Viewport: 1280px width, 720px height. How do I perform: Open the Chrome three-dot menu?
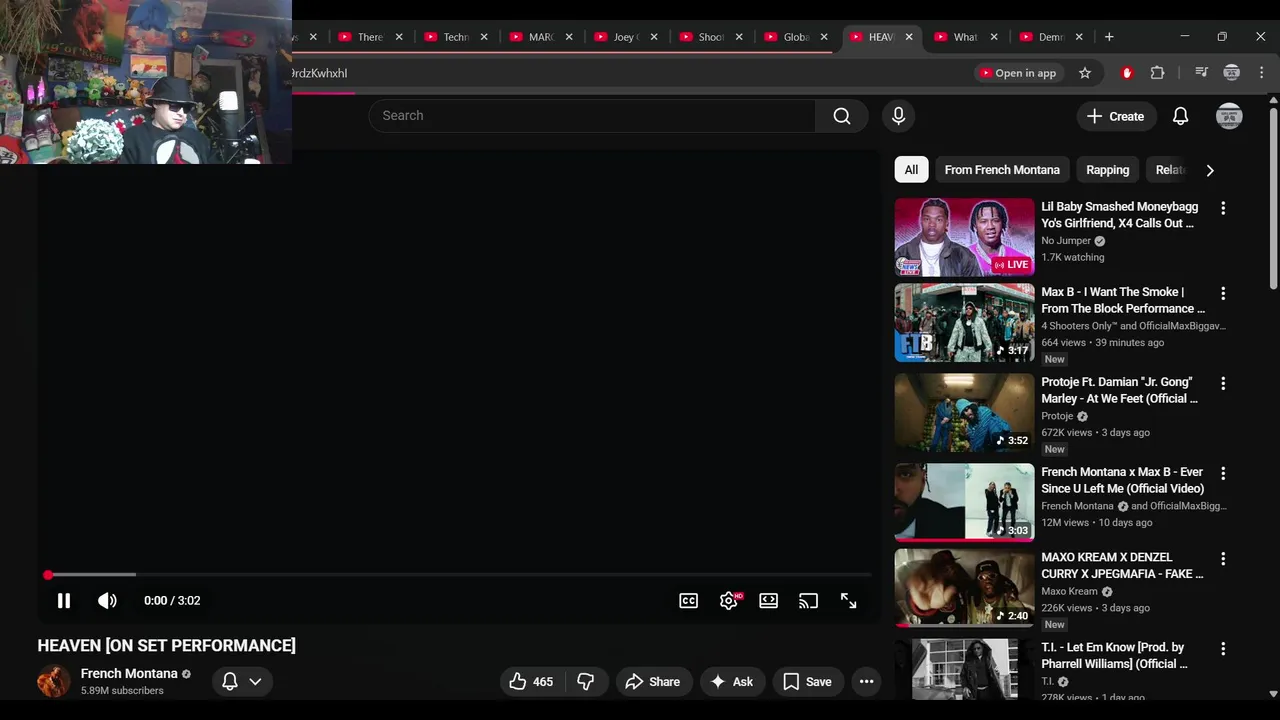pos(1261,73)
